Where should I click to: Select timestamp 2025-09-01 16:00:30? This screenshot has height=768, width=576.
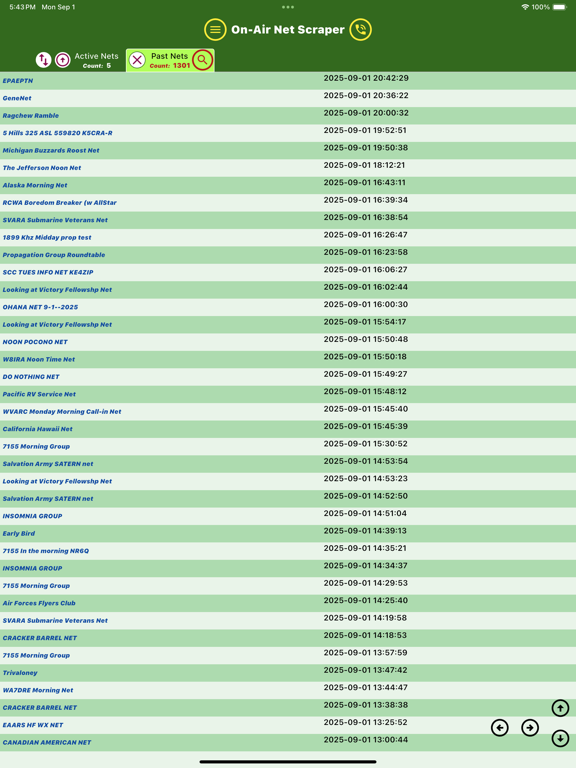click(366, 304)
